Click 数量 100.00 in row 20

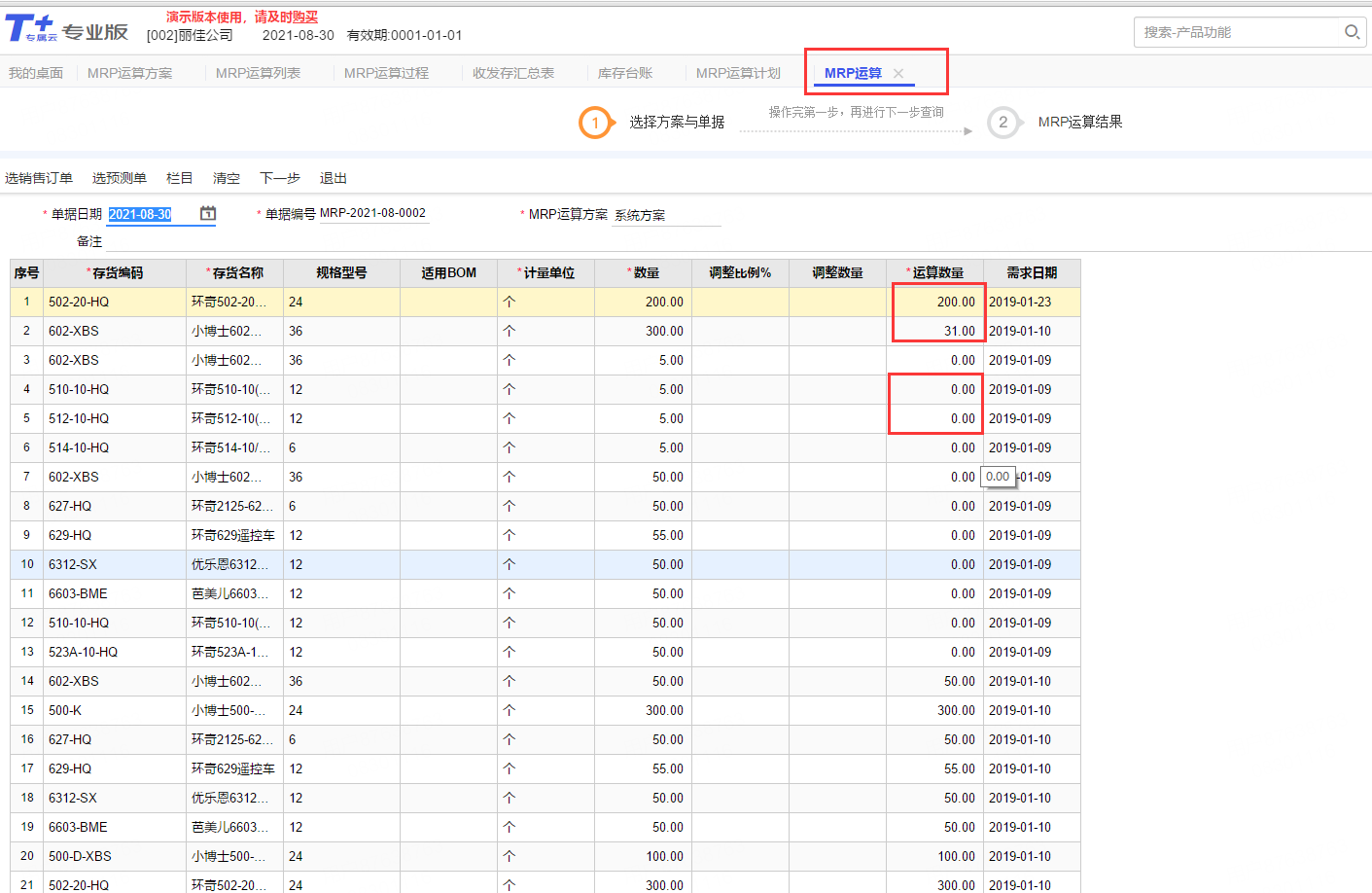pyautogui.click(x=644, y=857)
